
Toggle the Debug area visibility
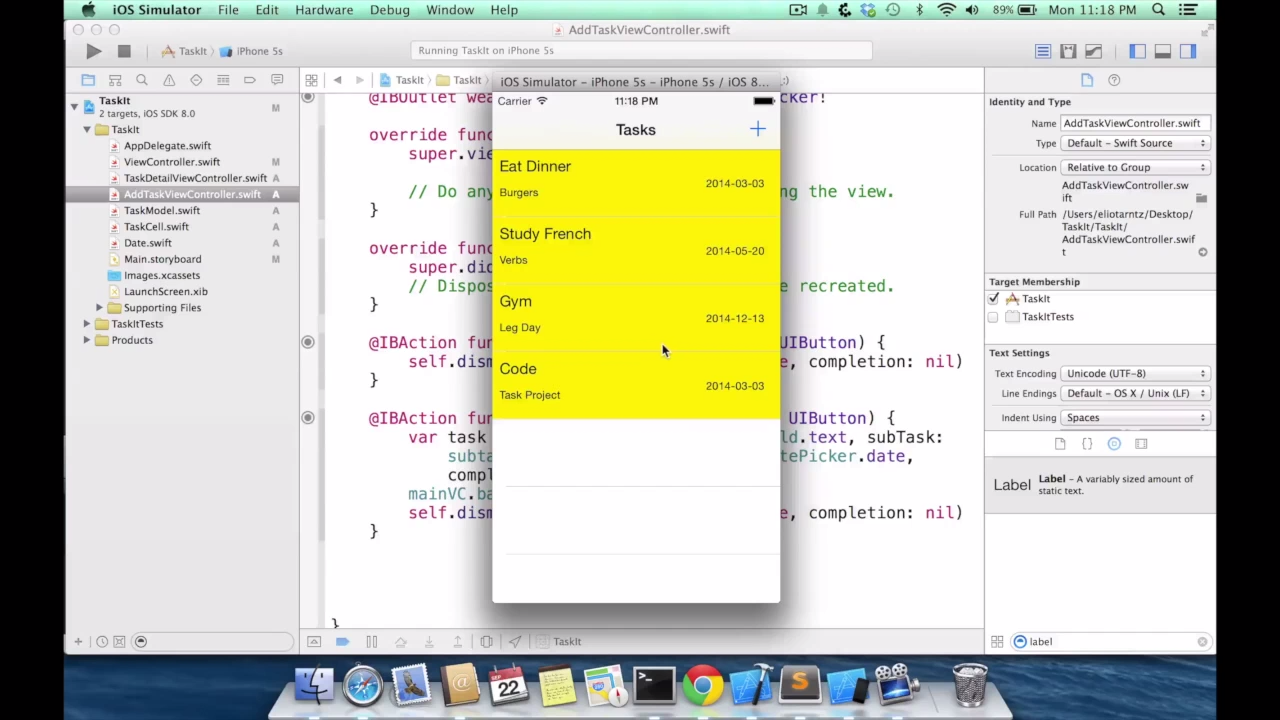pyautogui.click(x=1163, y=51)
